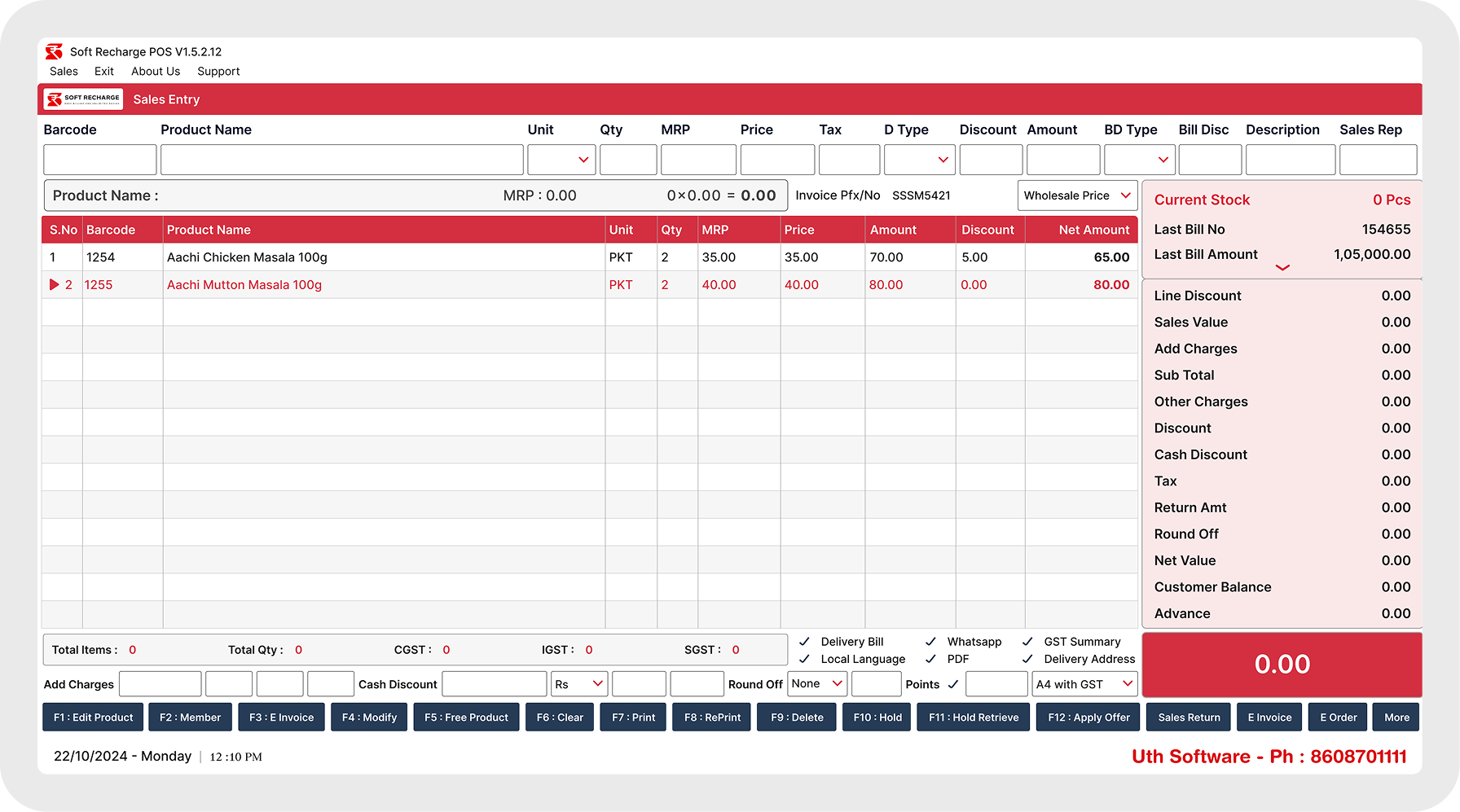Screen dimensions: 1460x812
Task: Toggle the Whatsapp checkbox
Action: 930,642
